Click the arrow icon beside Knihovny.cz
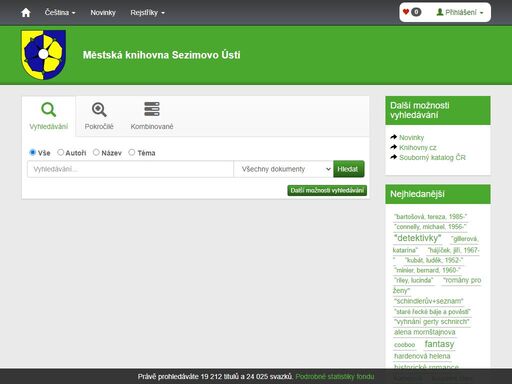The width and height of the screenshot is (512, 384). pyautogui.click(x=394, y=147)
